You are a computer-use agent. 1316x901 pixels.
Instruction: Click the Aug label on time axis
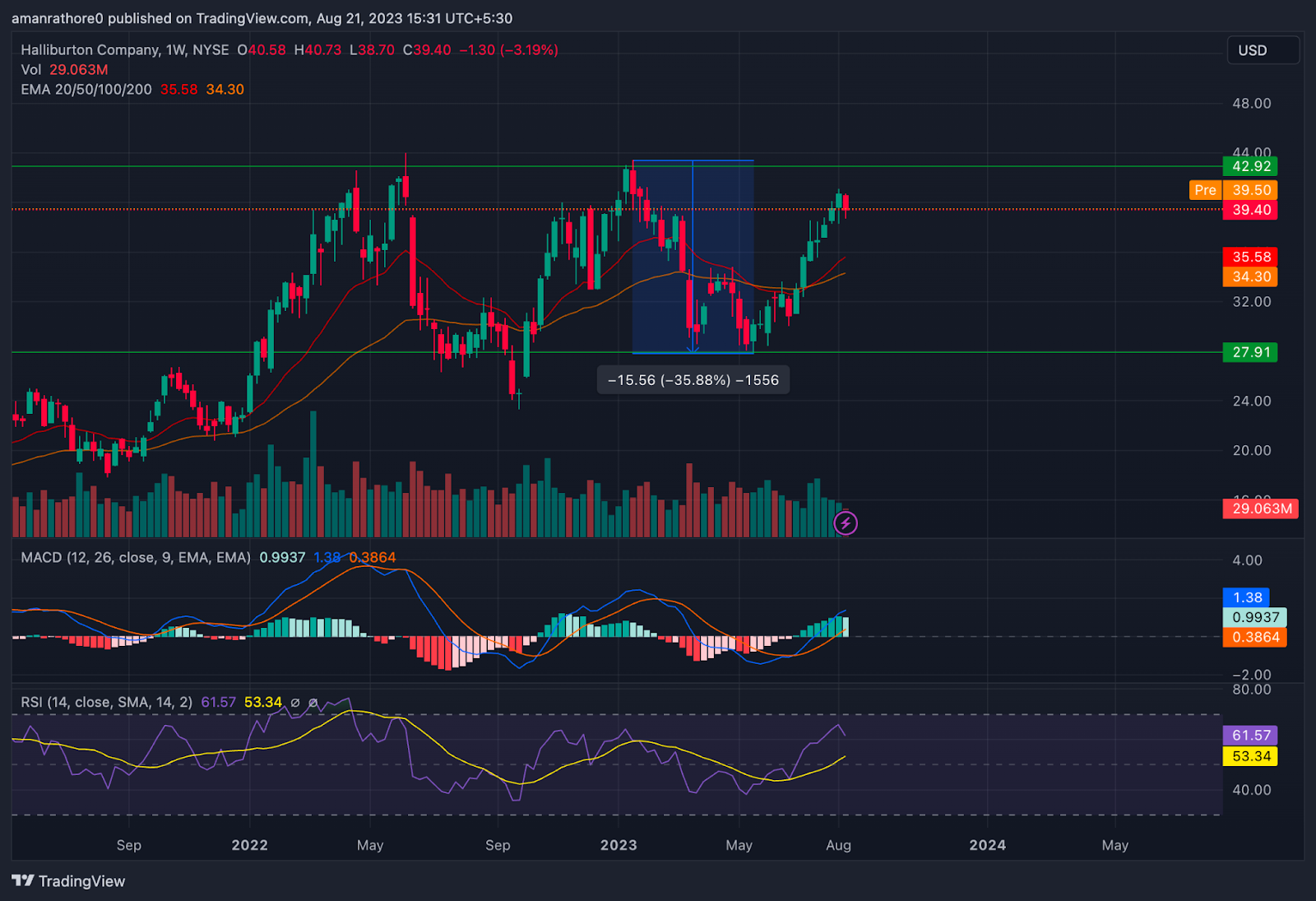click(x=838, y=845)
